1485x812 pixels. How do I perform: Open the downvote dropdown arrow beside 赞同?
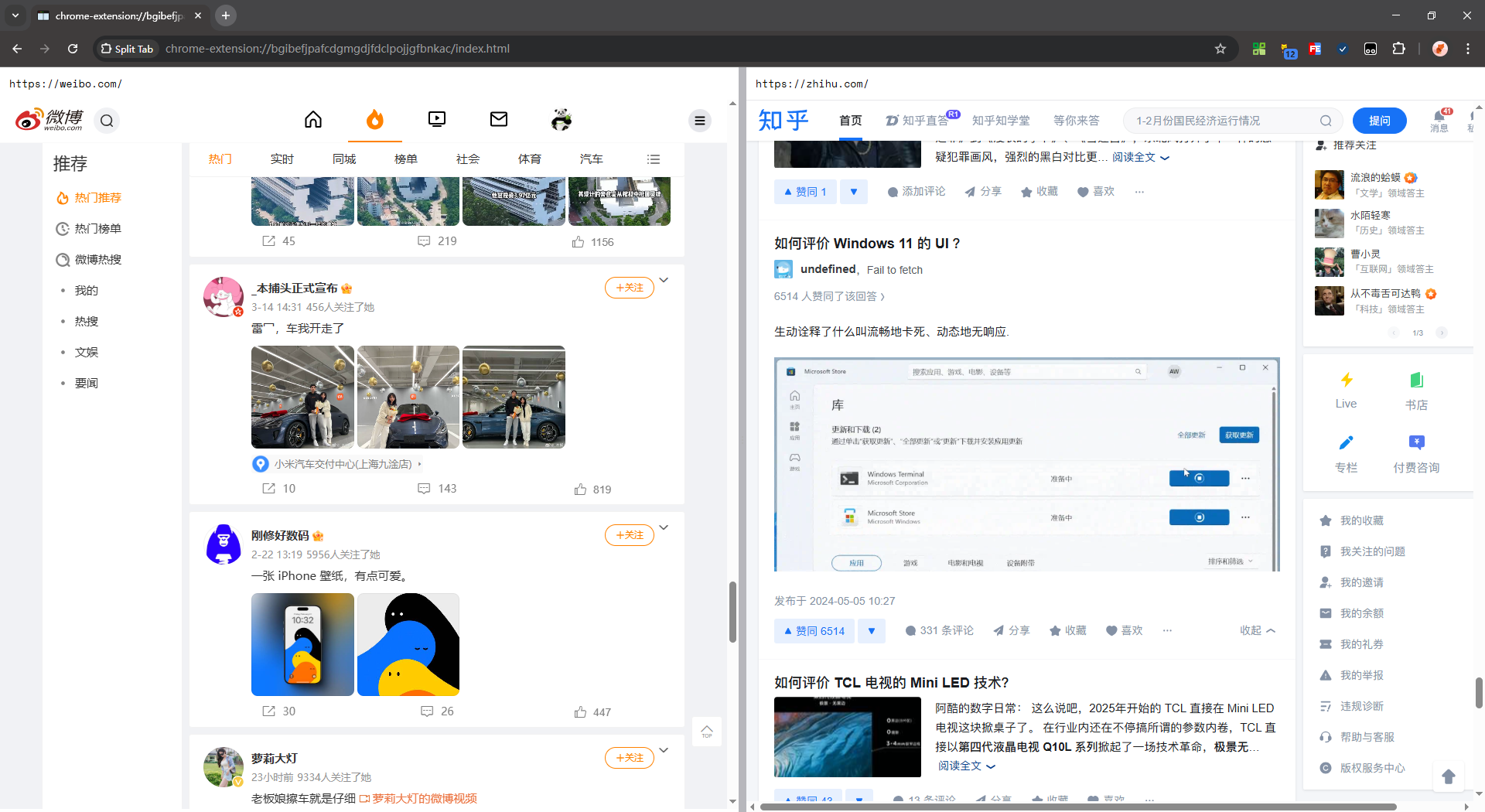pos(872,630)
